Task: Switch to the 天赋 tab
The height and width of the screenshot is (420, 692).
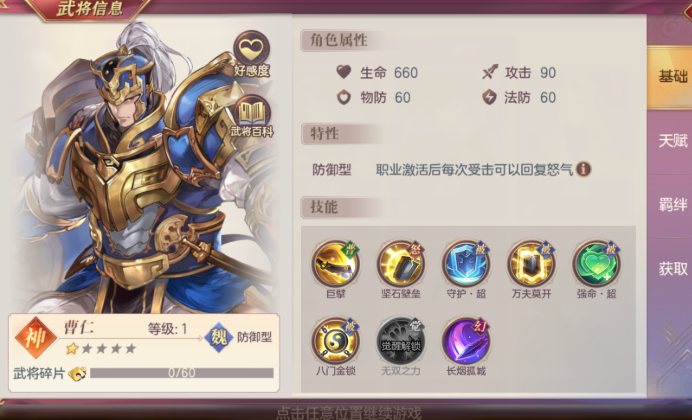Action: pos(670,141)
